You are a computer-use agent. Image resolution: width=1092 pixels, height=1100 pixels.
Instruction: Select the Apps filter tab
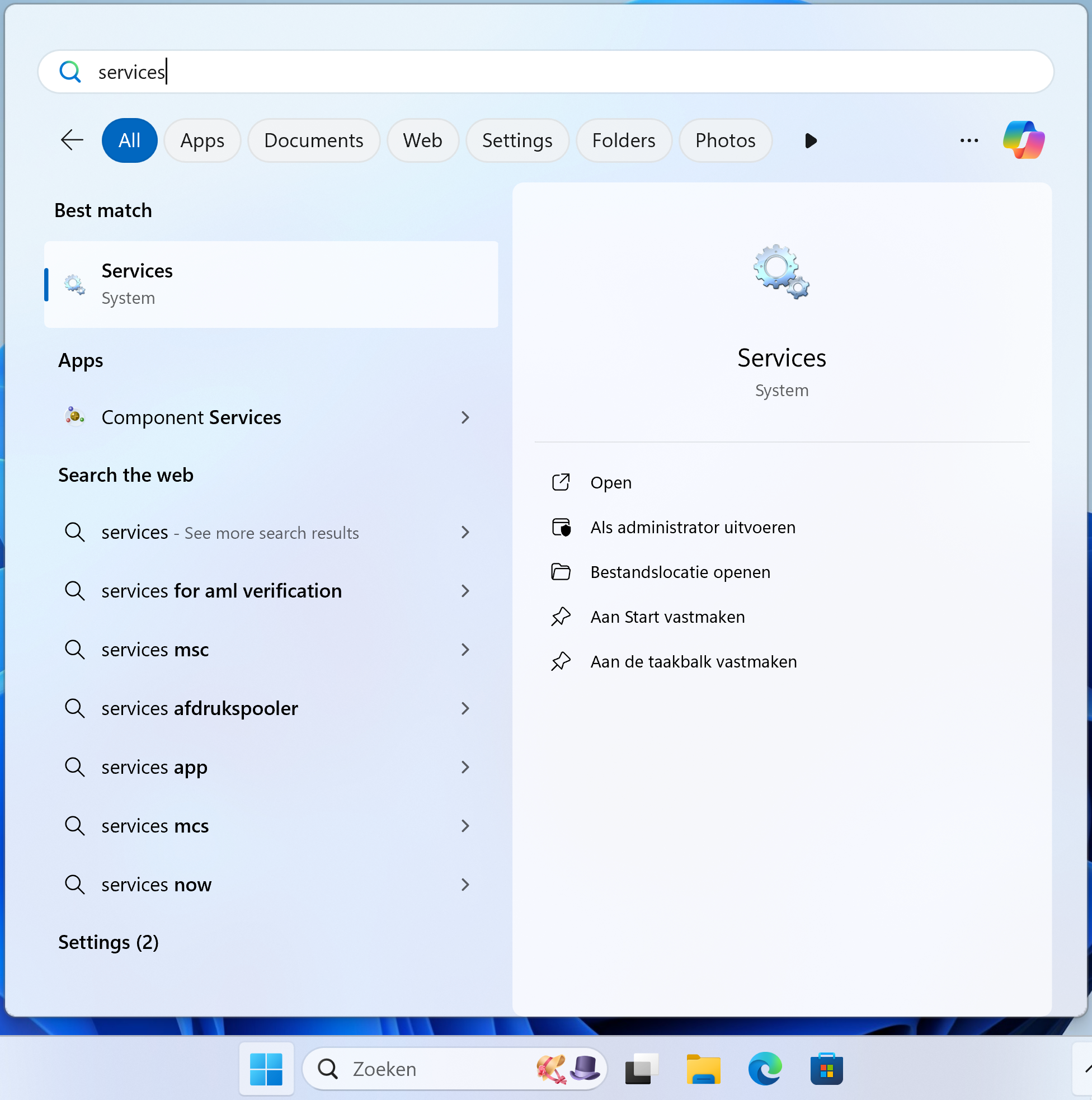(201, 140)
